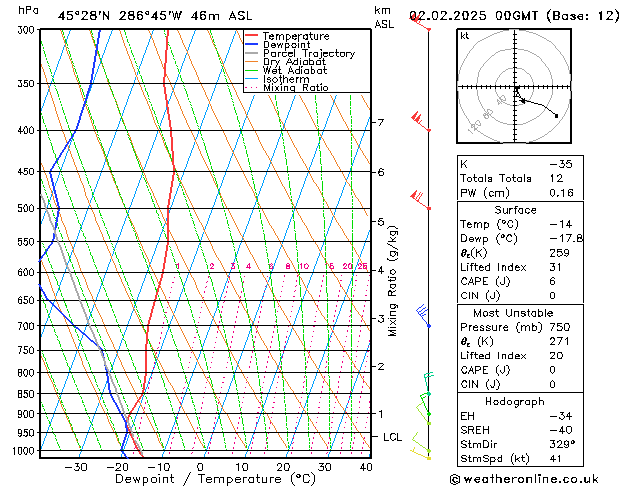The width and height of the screenshot is (629, 486).
Task: Click the 'Dry Adiabat' legend entry
Action: tap(286, 62)
